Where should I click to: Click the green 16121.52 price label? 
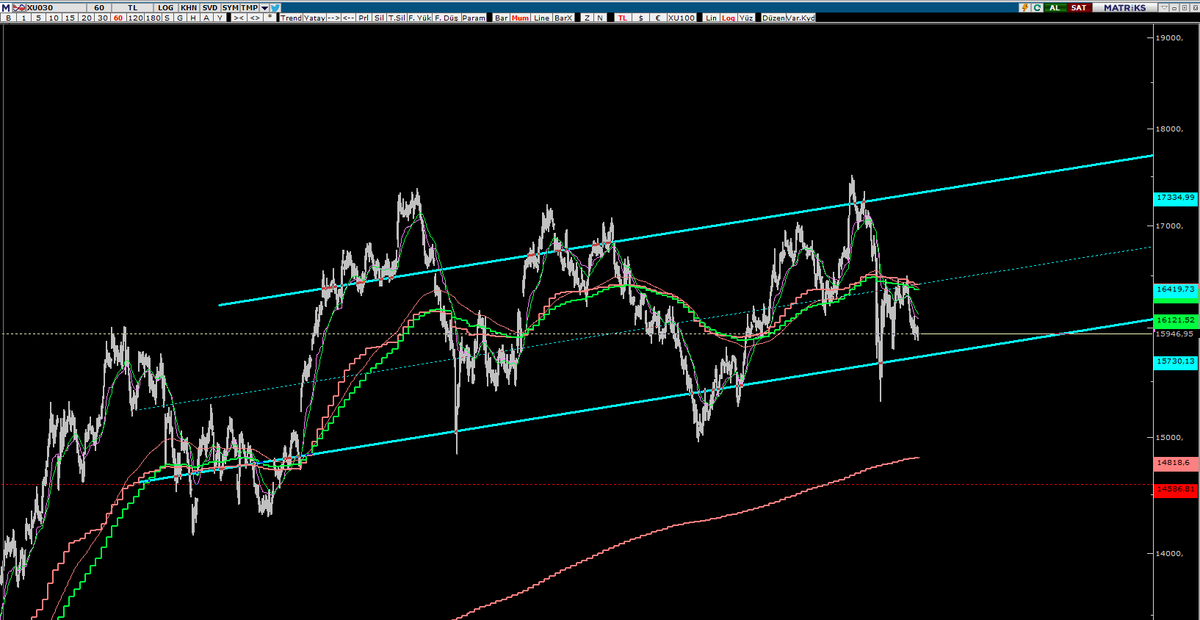tap(1175, 320)
